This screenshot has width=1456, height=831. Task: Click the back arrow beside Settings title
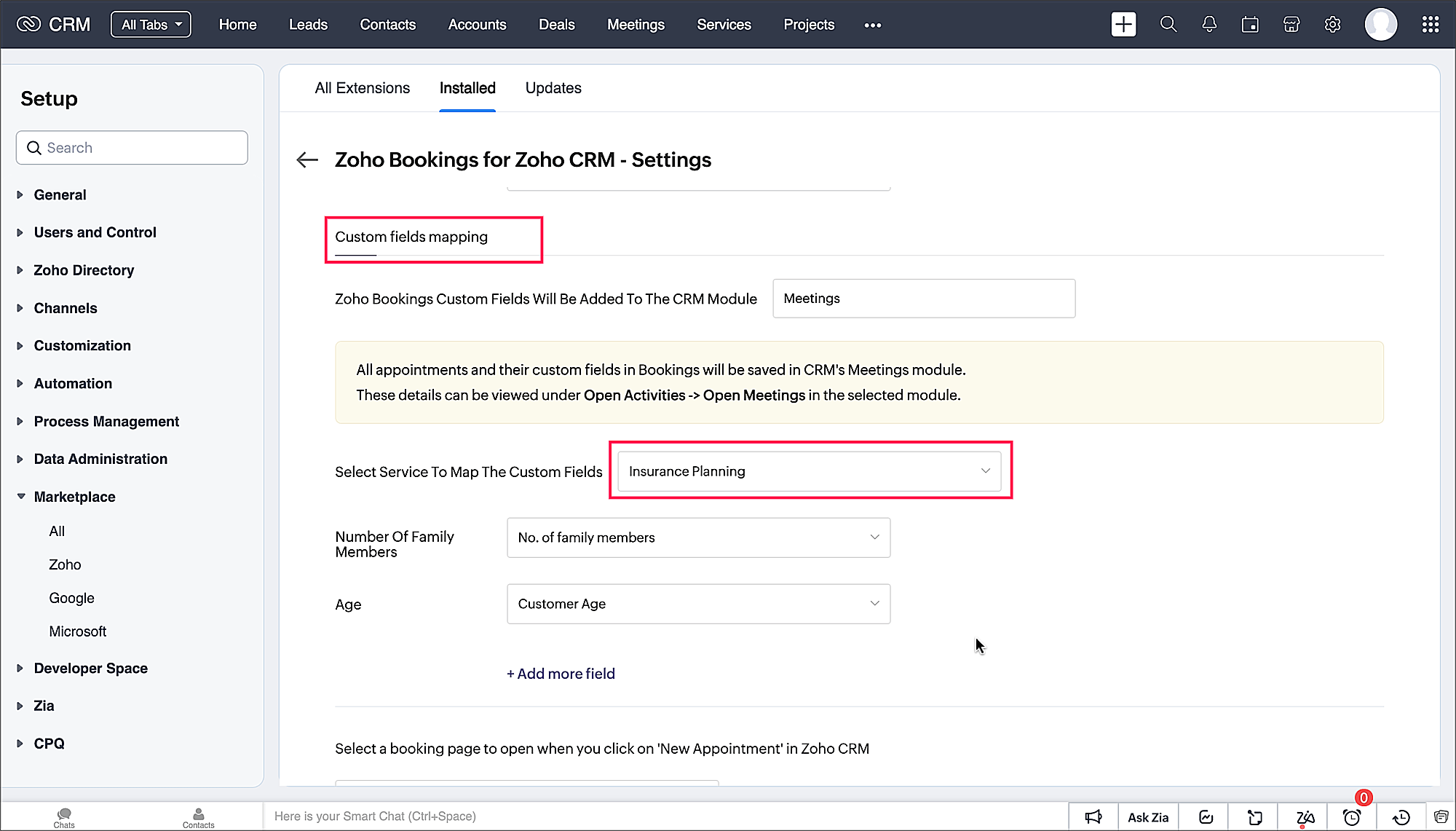click(x=307, y=160)
